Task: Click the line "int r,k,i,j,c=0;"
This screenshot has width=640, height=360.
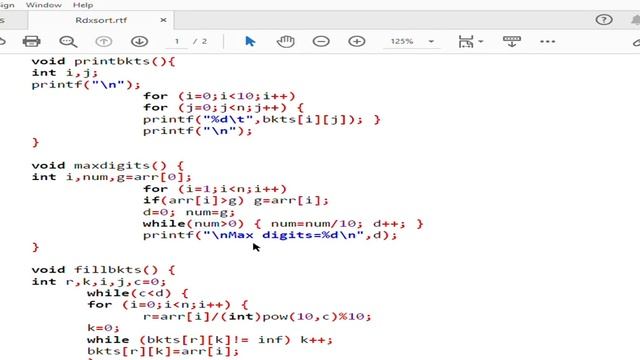Action: (x=99, y=282)
